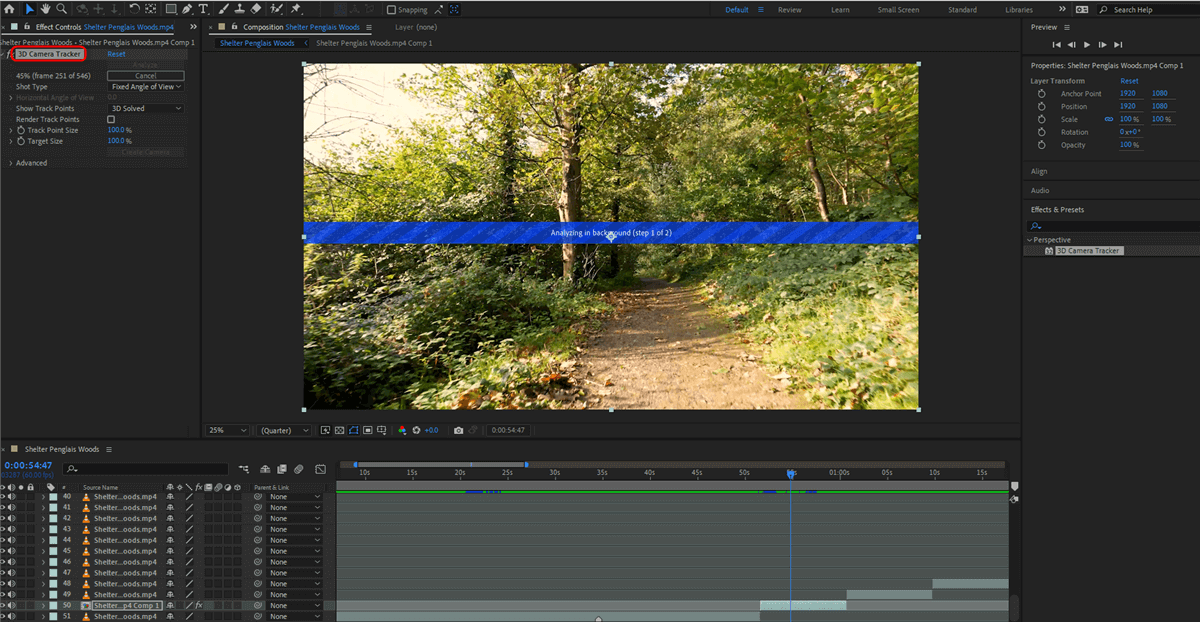Select the Type tool
The width and height of the screenshot is (1200, 622).
[x=203, y=9]
